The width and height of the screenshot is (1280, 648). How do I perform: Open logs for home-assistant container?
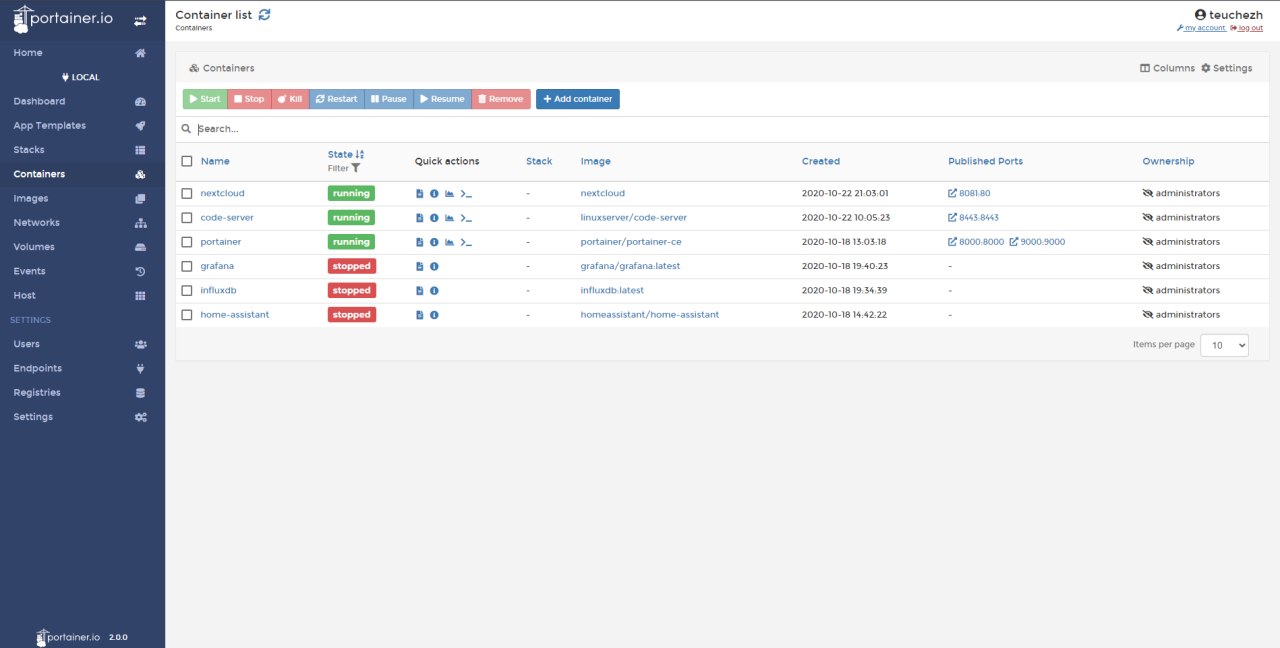[420, 314]
